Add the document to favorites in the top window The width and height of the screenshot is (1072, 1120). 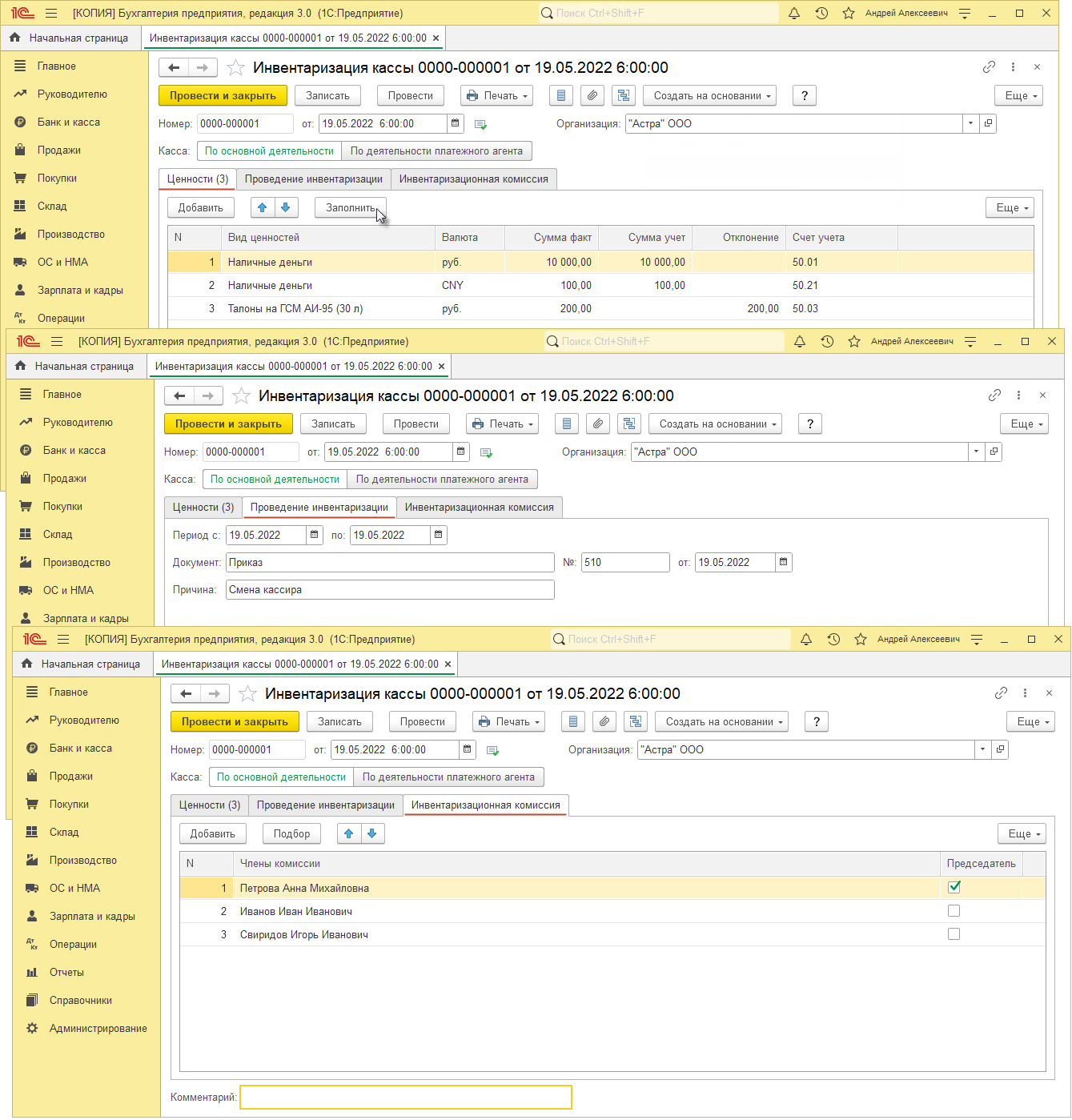pos(235,67)
